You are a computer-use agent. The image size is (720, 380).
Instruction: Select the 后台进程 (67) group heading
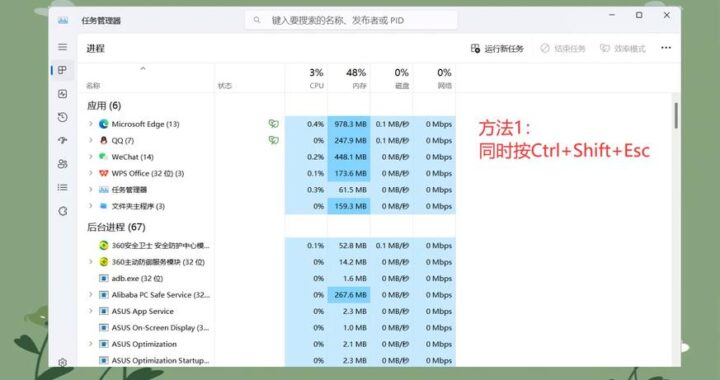pos(116,227)
